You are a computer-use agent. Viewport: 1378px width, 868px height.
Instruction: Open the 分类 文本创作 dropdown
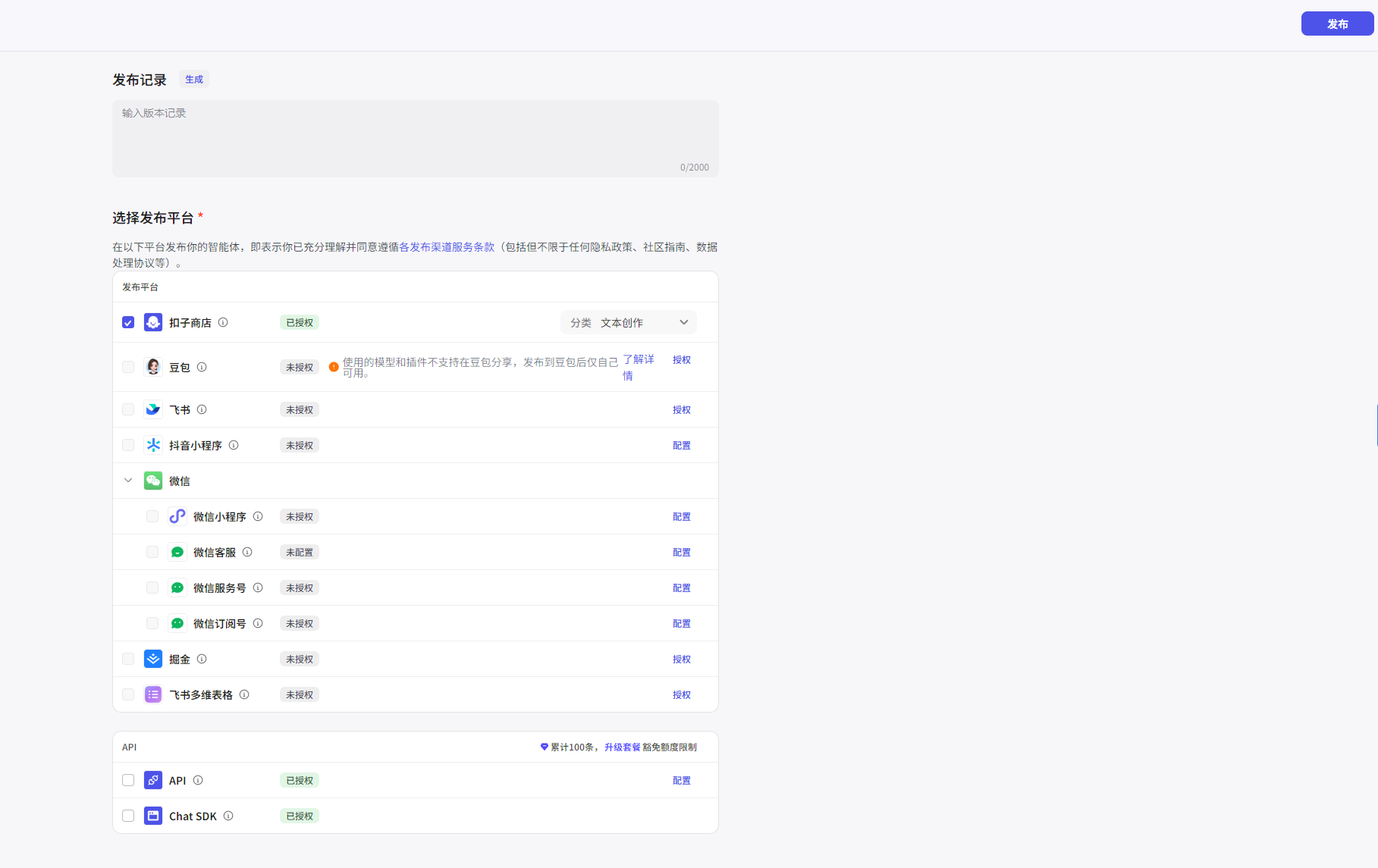[x=629, y=322]
